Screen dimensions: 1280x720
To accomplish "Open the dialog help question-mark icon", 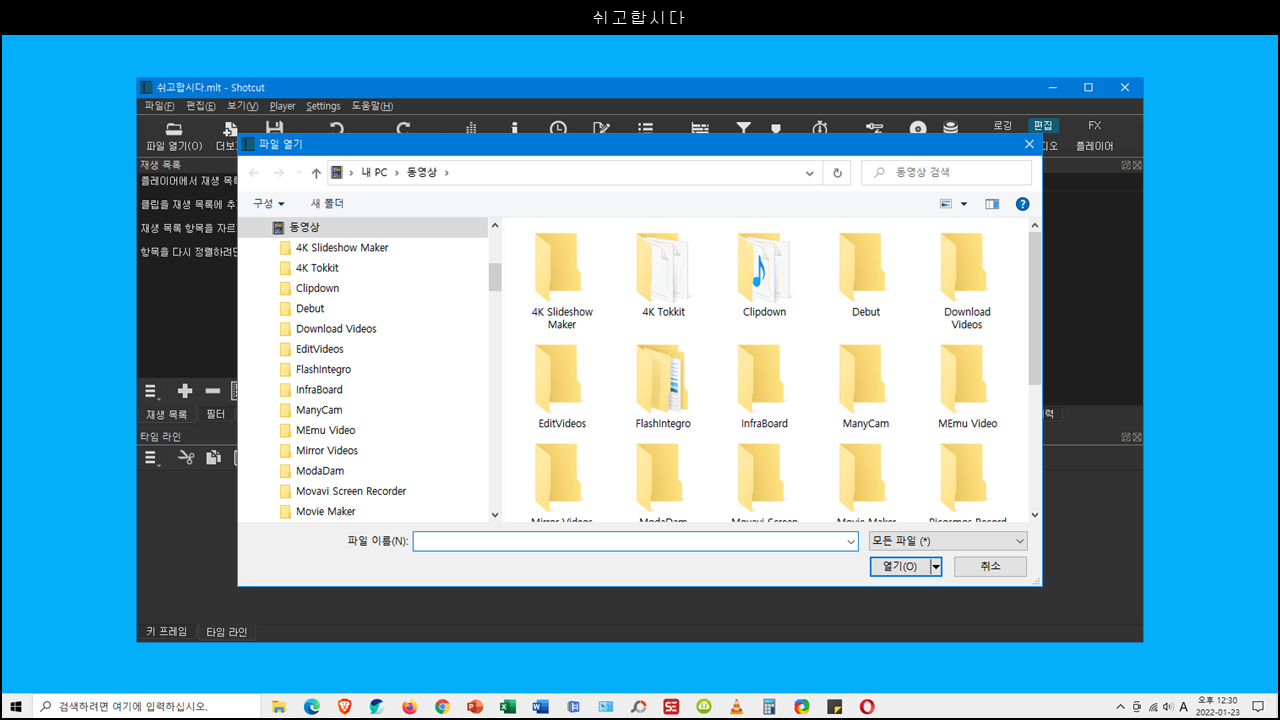I will 1022,204.
